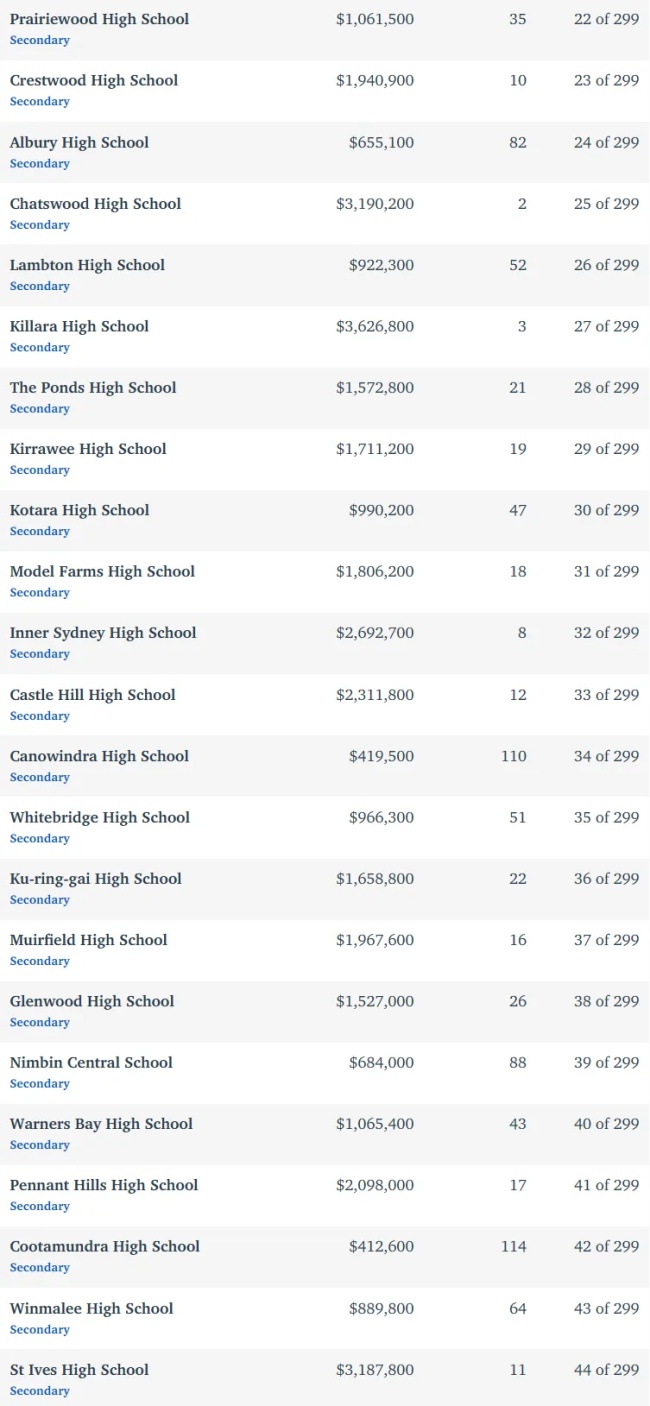The height and width of the screenshot is (1406, 650).
Task: Select the Albury High School name
Action: 79,142
